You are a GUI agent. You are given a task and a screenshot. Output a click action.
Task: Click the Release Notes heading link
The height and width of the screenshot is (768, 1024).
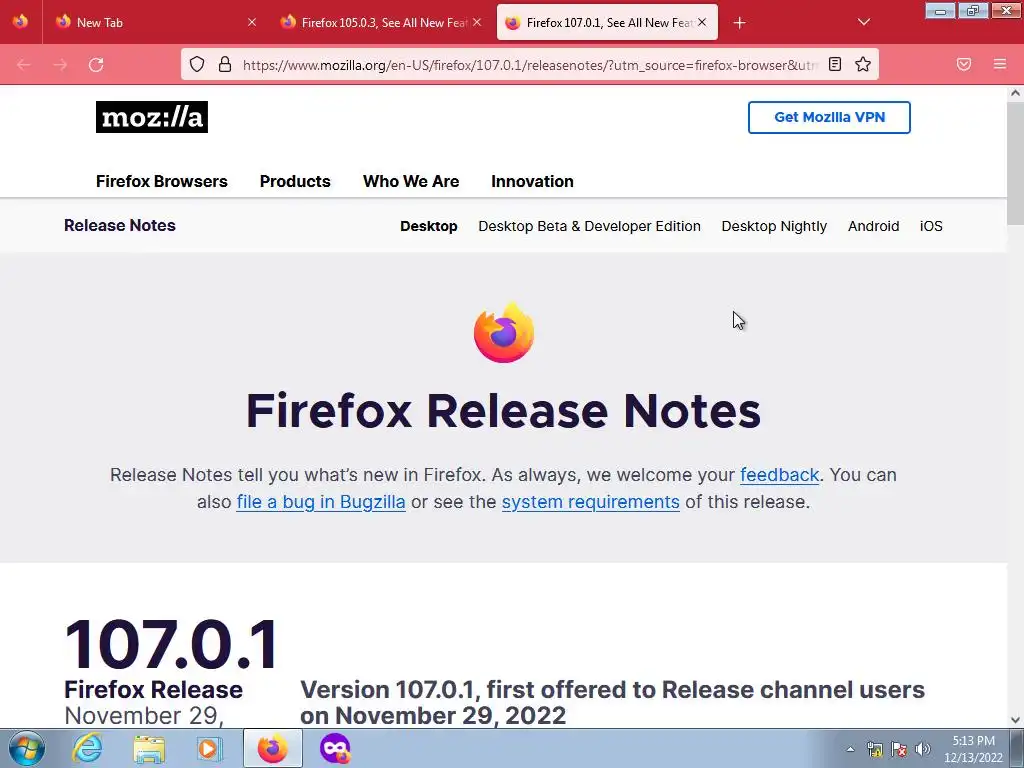120,225
